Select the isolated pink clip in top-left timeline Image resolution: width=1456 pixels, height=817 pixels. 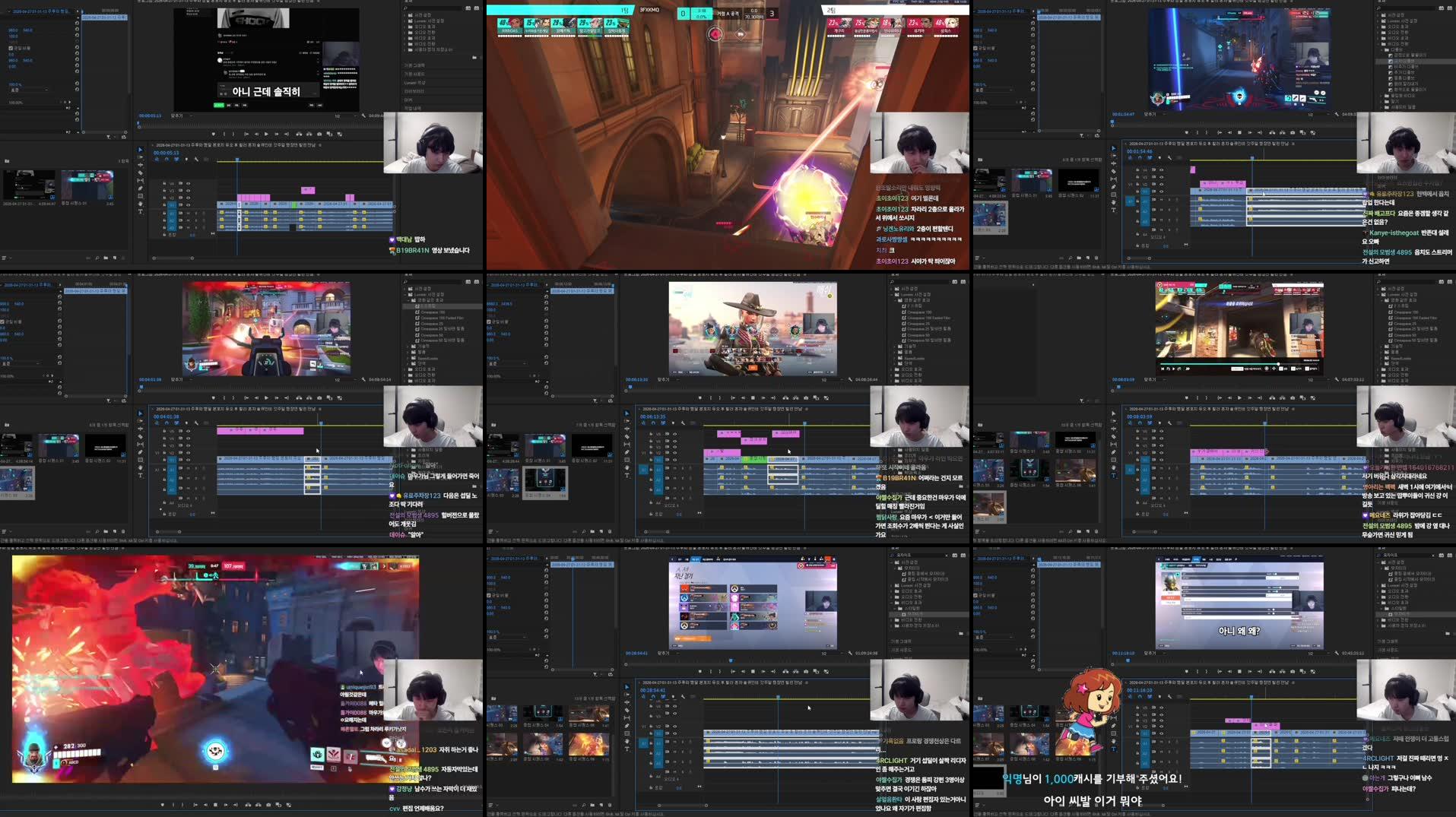pyautogui.click(x=308, y=190)
